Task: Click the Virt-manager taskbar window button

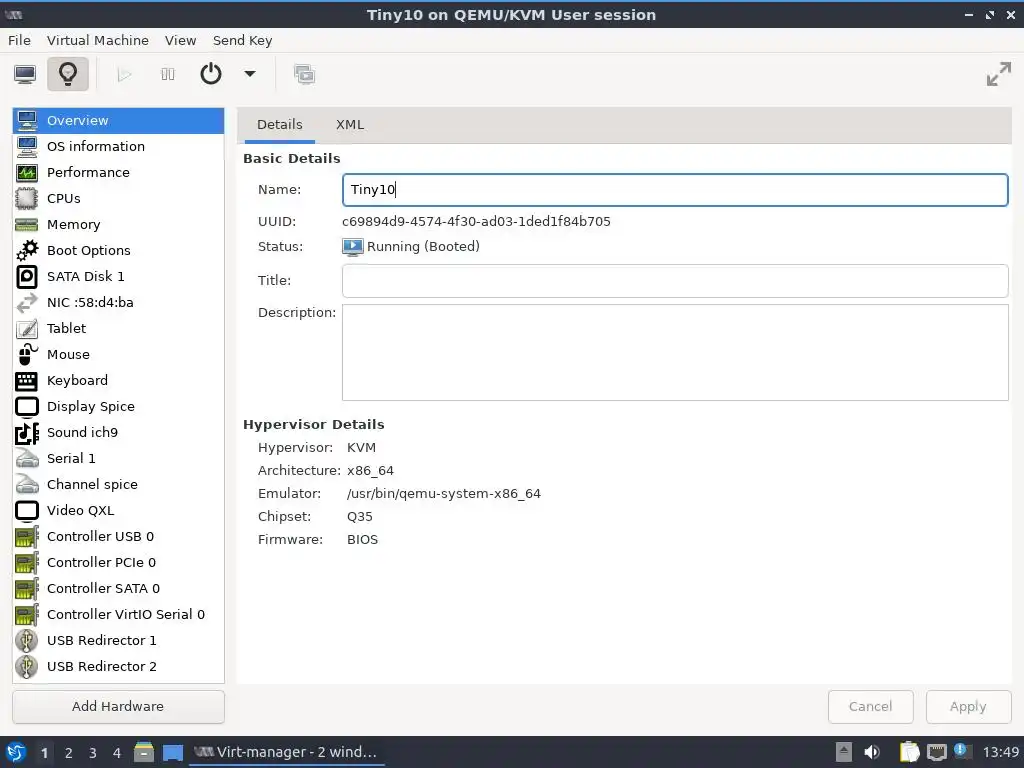Action: 287,752
